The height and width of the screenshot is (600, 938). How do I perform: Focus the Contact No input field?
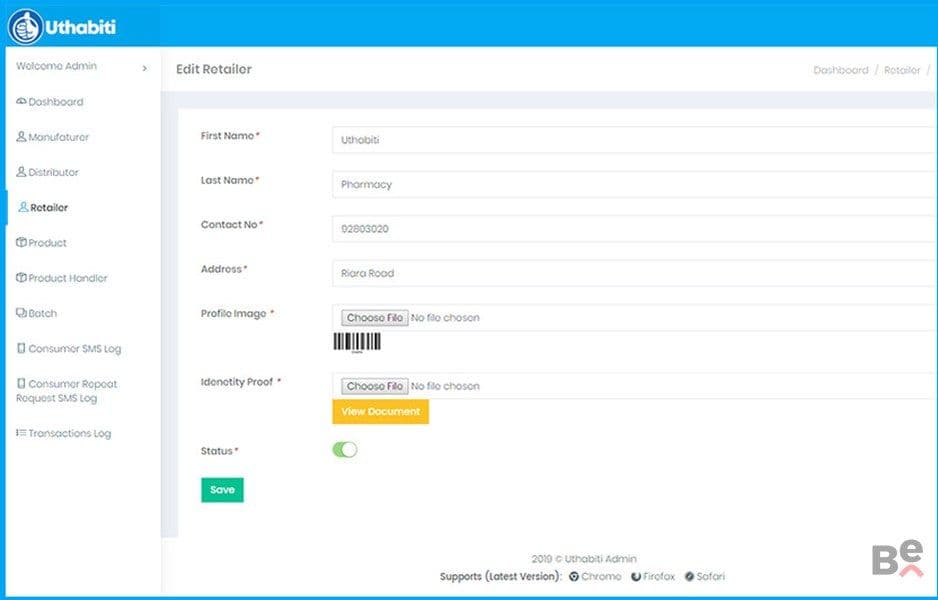635,229
